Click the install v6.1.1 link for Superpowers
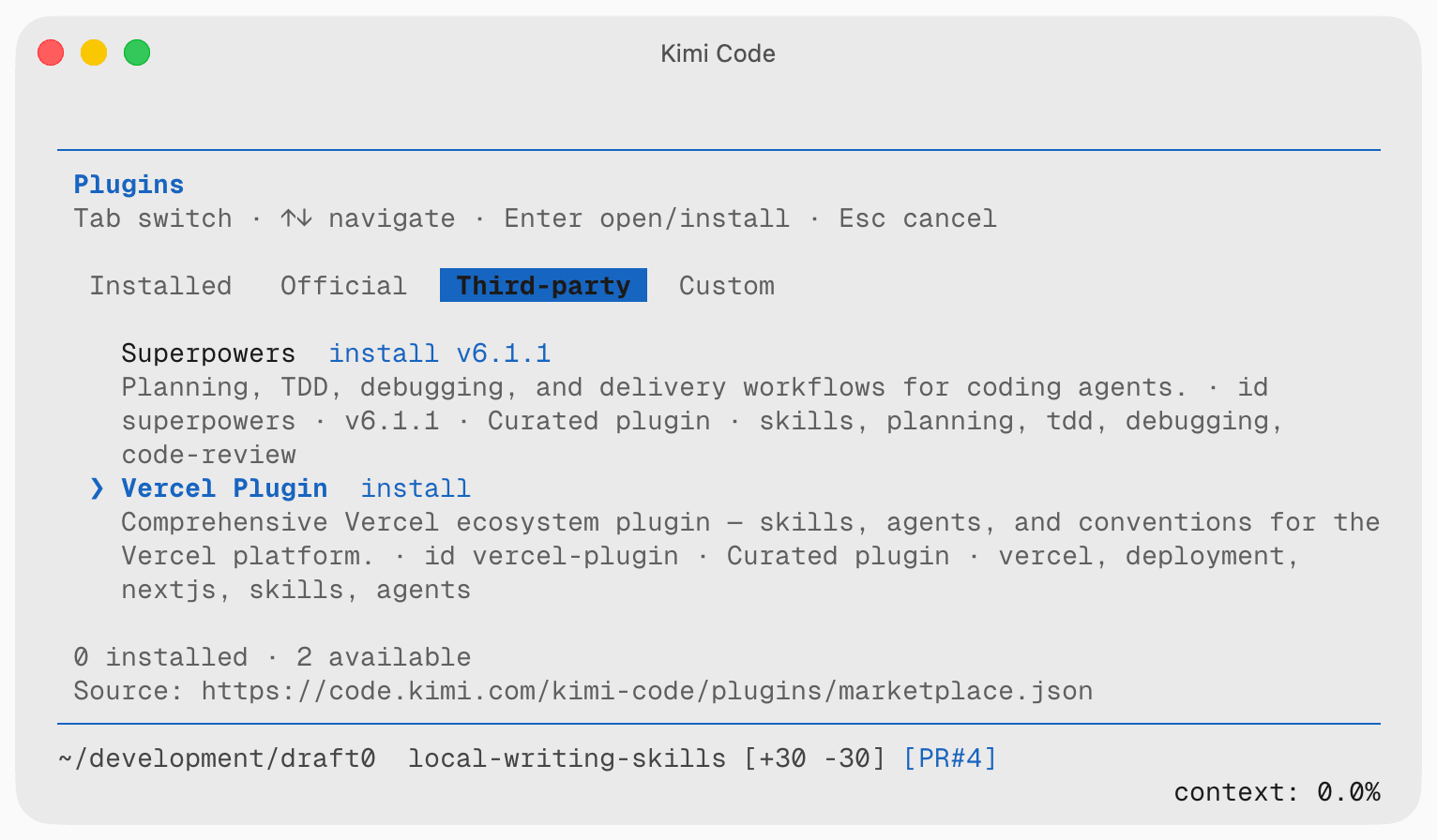 click(x=439, y=353)
